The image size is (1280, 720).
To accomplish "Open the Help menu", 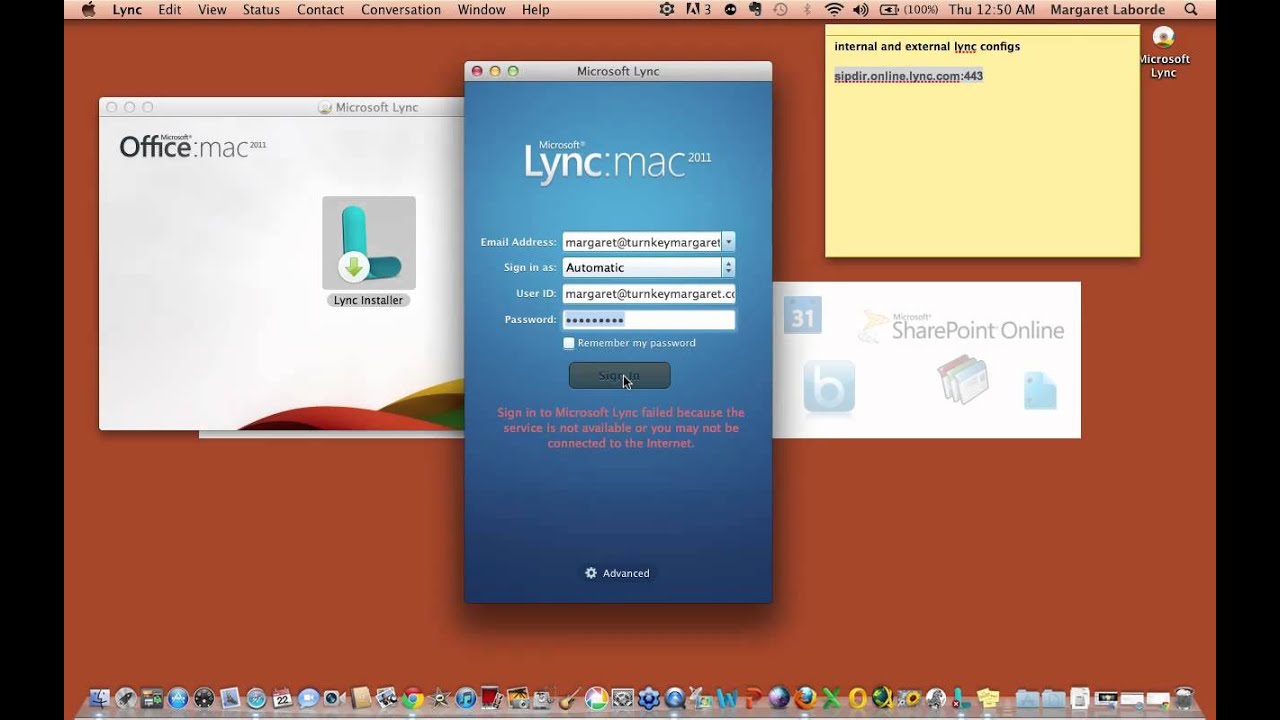I will tap(535, 10).
